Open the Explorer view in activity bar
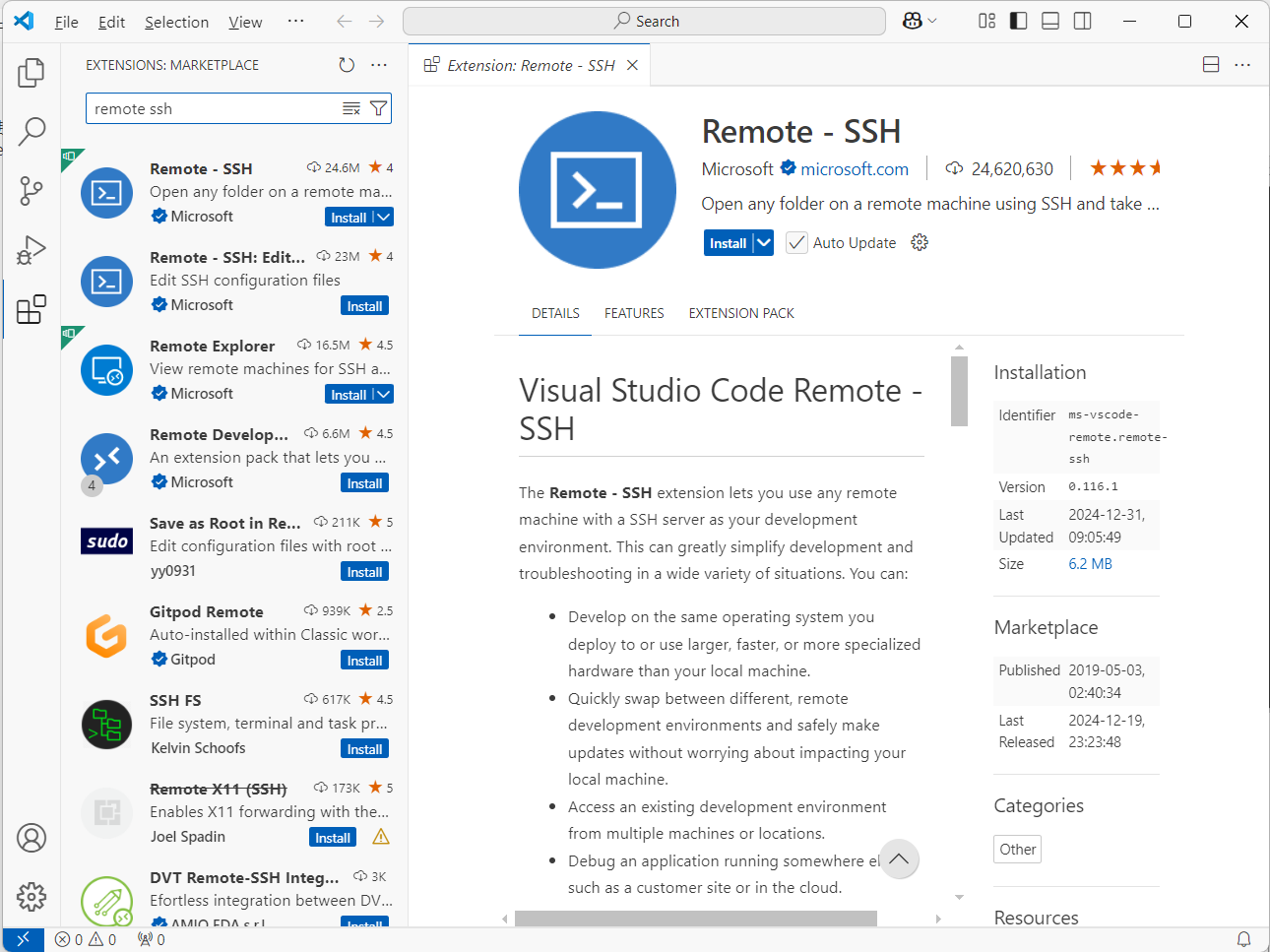Screen dimensions: 1270x952 32,72
